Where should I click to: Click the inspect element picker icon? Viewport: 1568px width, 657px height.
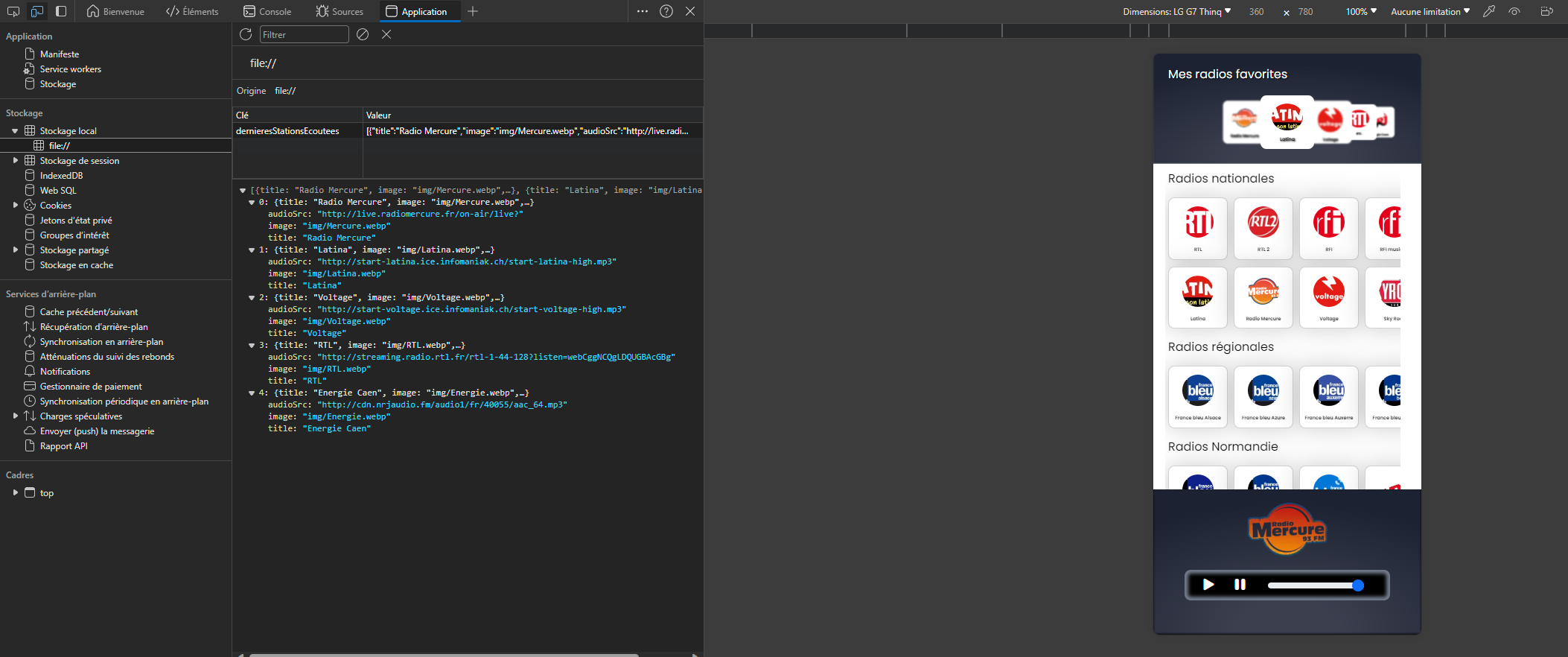pos(13,11)
